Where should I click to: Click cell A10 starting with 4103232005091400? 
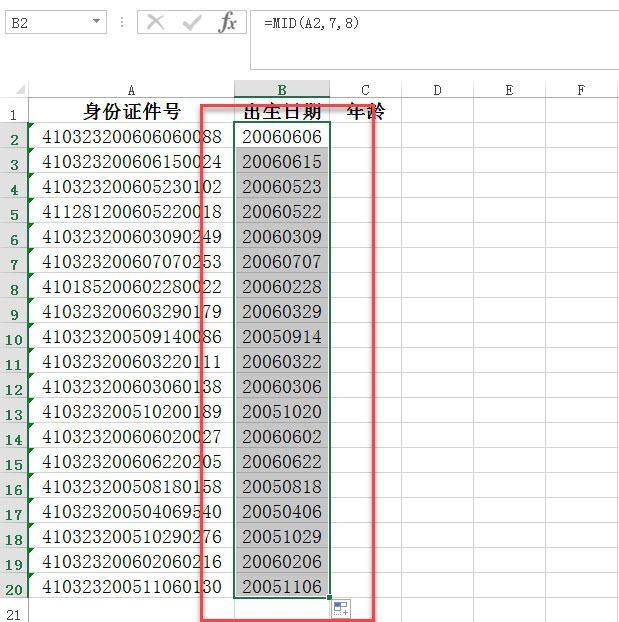click(x=131, y=336)
